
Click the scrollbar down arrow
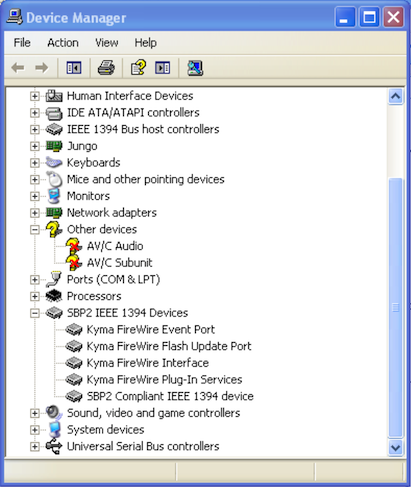(x=396, y=447)
